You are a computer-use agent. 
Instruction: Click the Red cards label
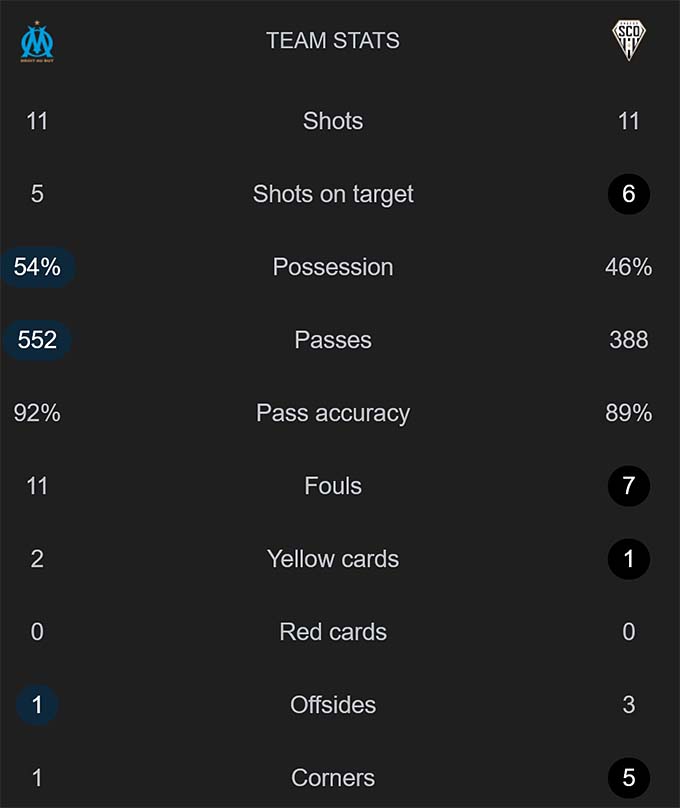[x=333, y=632]
